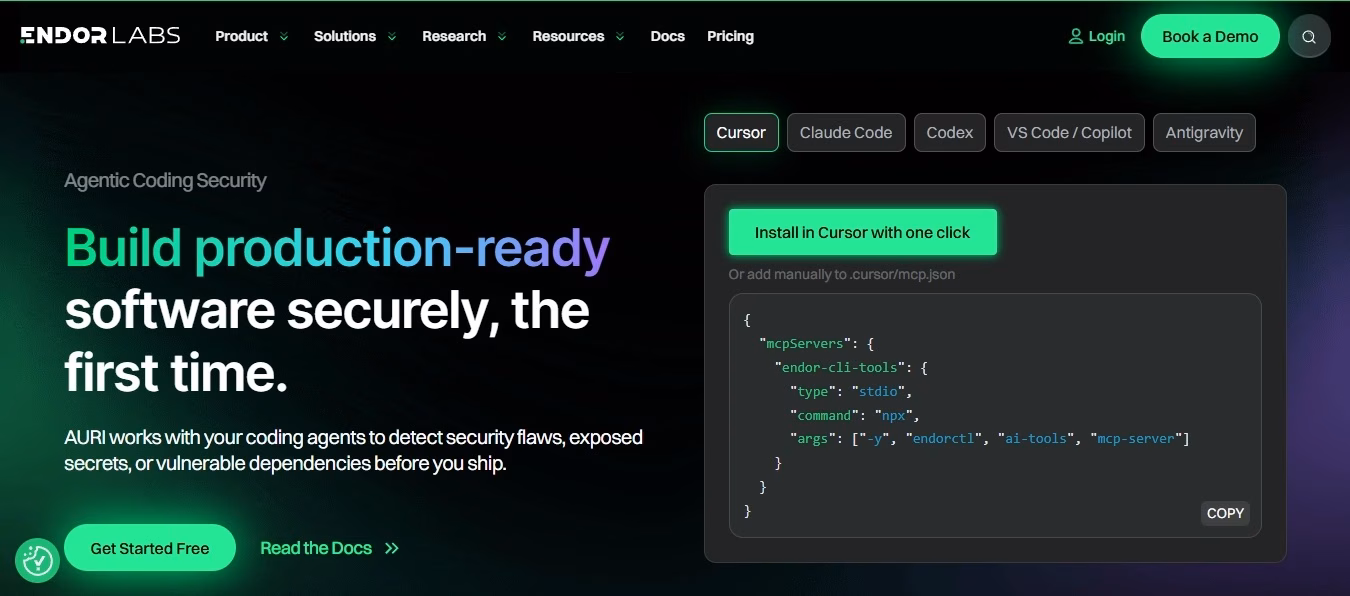Switch to the Codex tab
1350x596 pixels.
click(x=950, y=132)
